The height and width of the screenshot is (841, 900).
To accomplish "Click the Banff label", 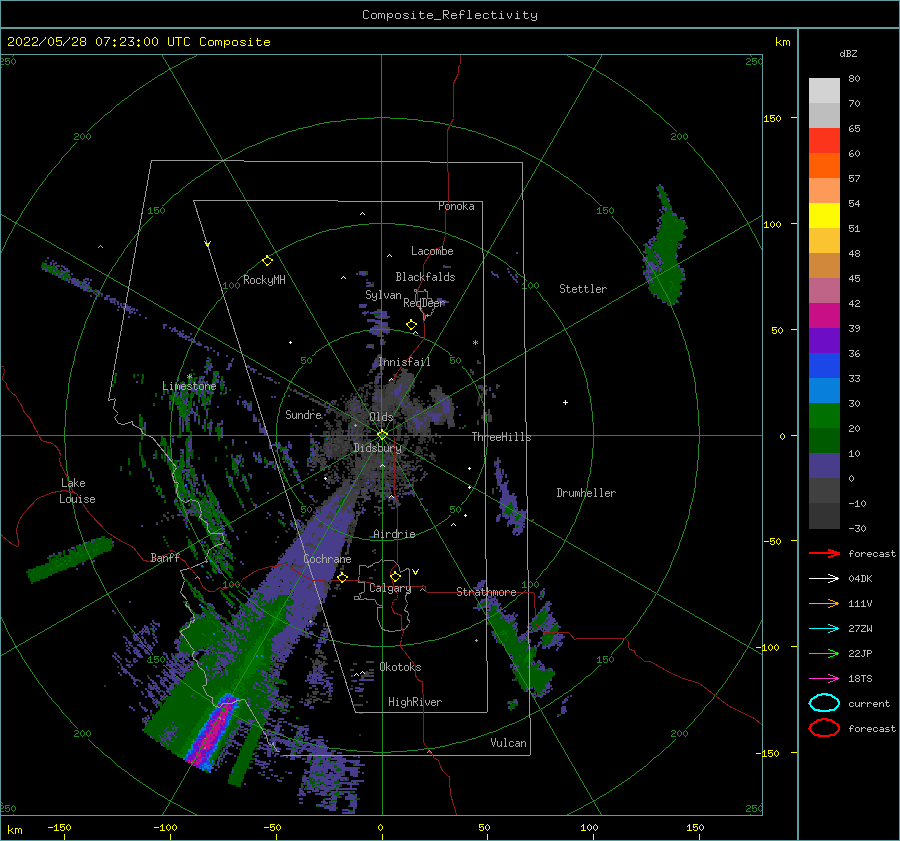I will (165, 557).
